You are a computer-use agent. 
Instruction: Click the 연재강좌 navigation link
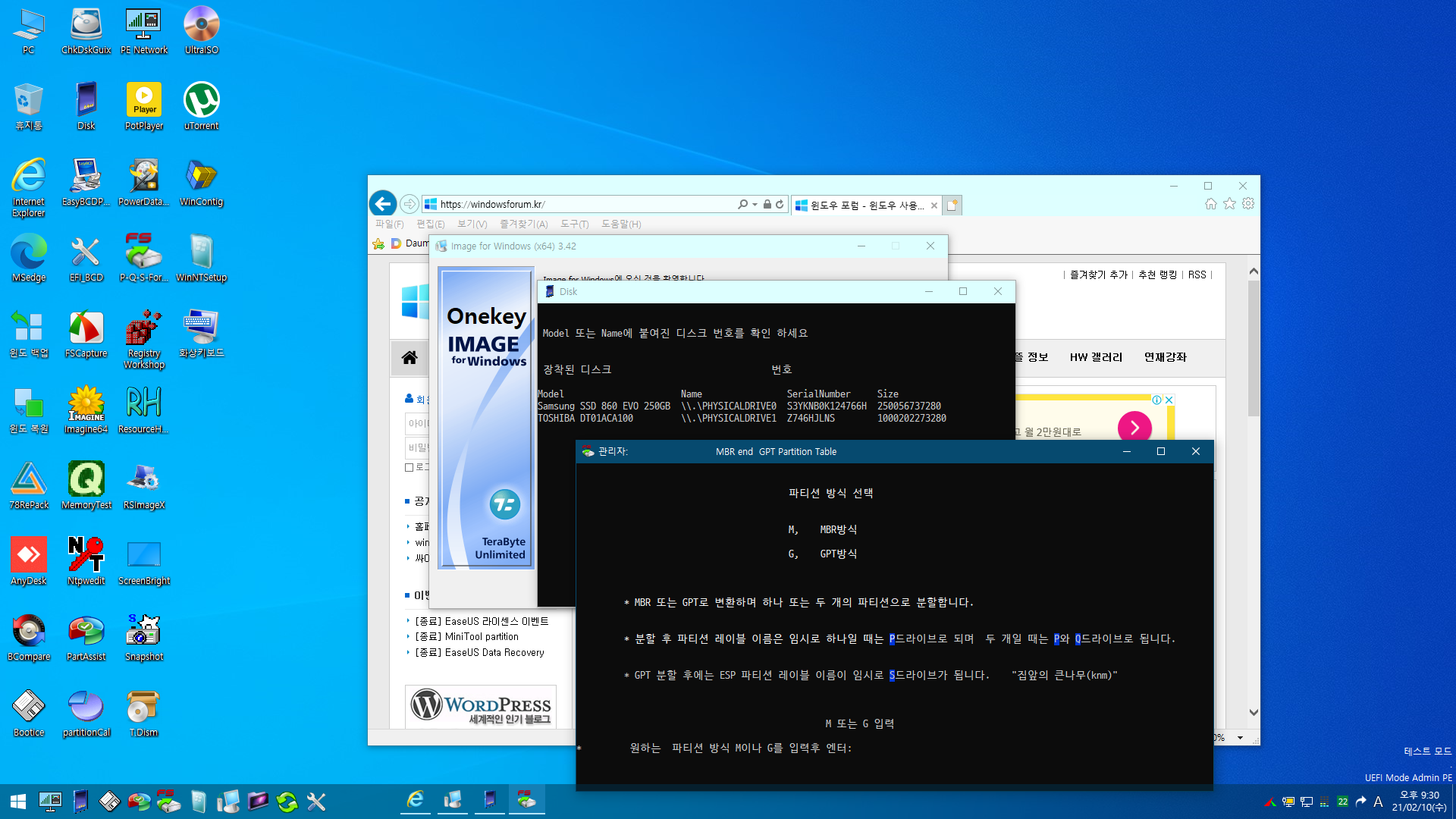(1165, 357)
